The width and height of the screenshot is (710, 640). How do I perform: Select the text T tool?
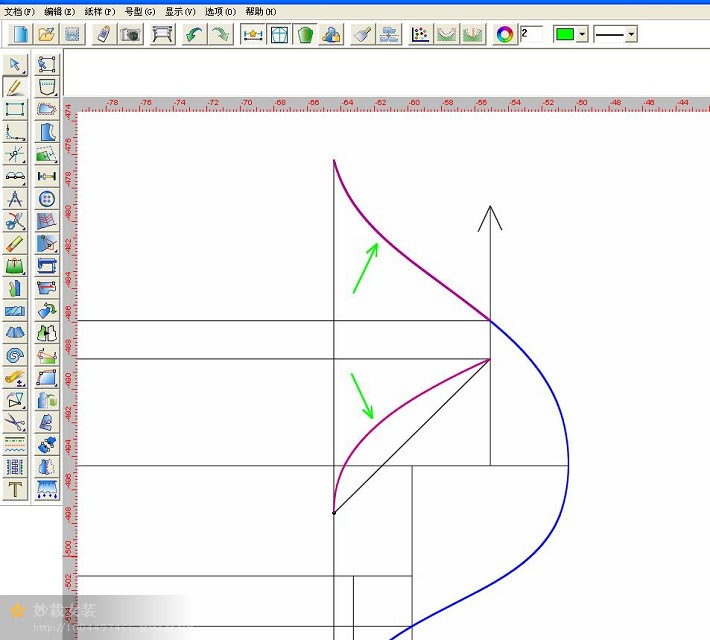point(15,489)
